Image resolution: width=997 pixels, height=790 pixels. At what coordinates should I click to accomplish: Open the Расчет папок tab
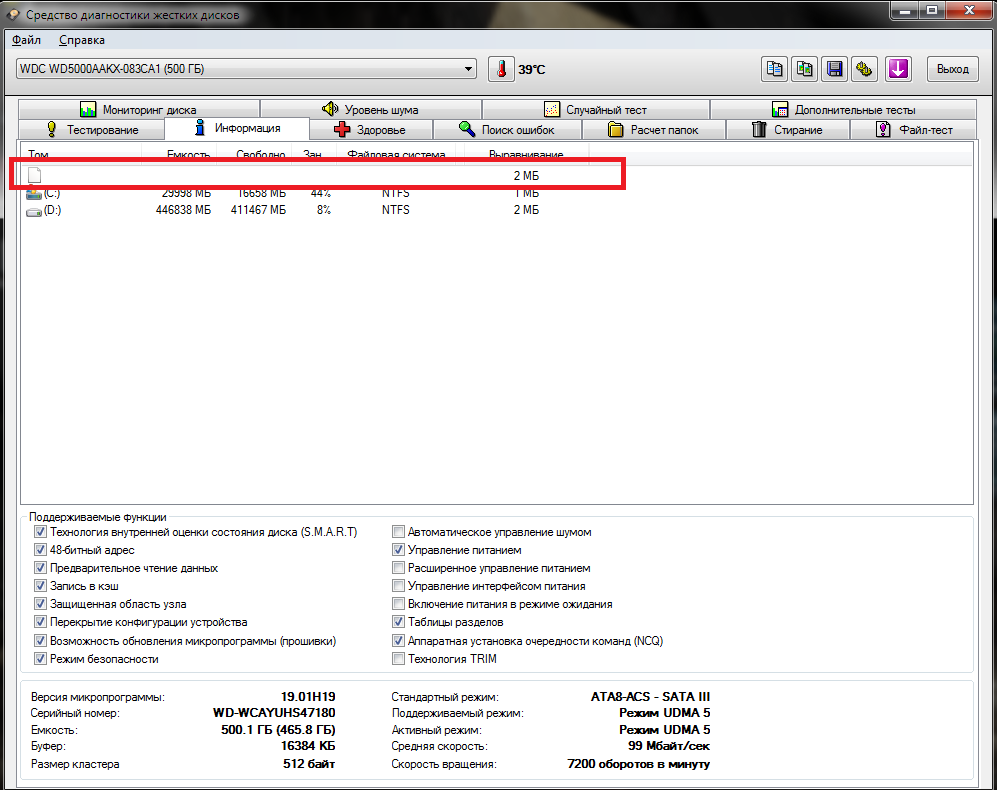click(x=654, y=130)
